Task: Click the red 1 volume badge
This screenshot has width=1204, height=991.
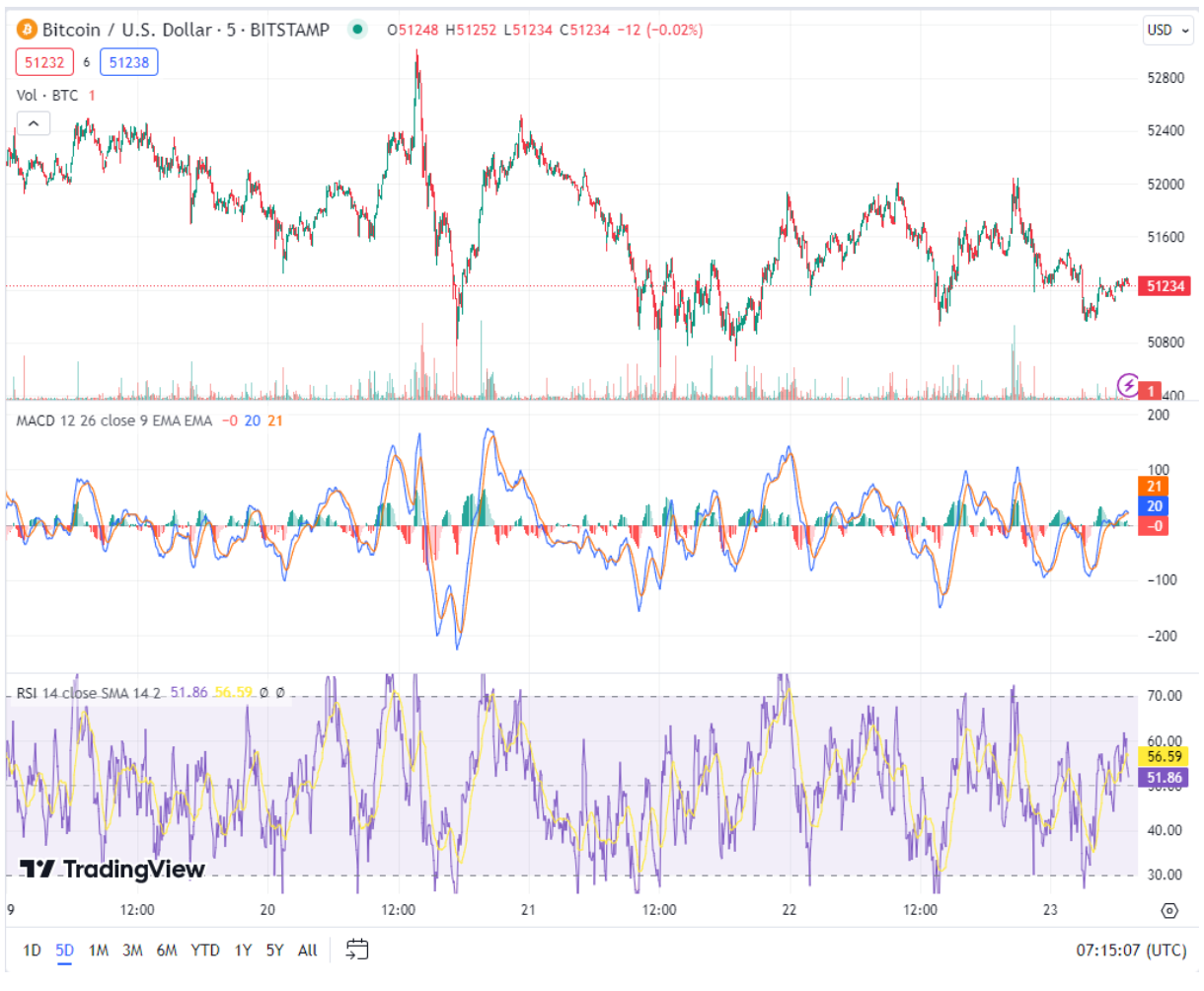Action: pos(1151,391)
